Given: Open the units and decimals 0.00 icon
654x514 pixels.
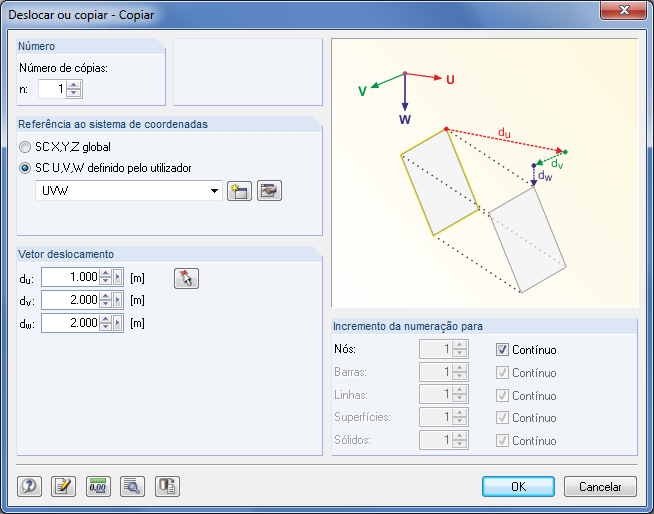Looking at the screenshot, I should click(98, 486).
